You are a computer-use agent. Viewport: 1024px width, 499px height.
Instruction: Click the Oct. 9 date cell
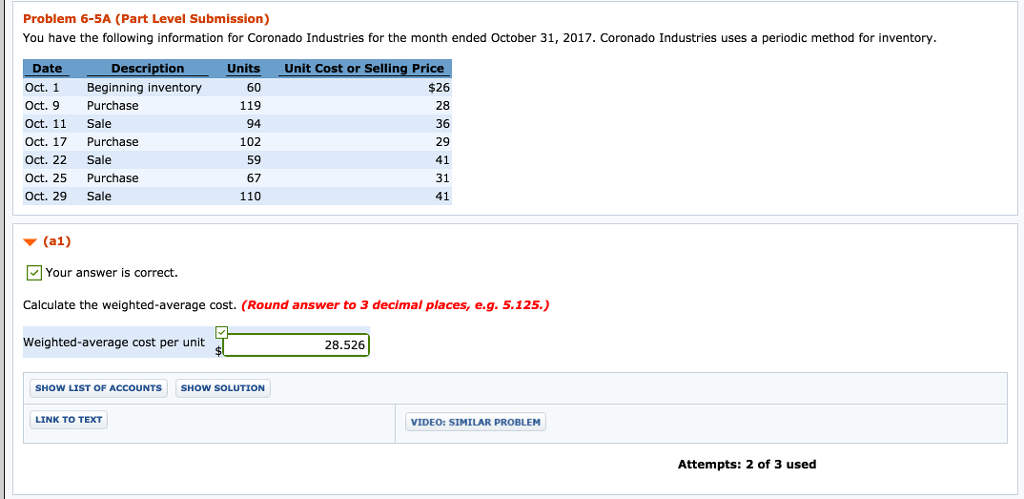coord(42,106)
